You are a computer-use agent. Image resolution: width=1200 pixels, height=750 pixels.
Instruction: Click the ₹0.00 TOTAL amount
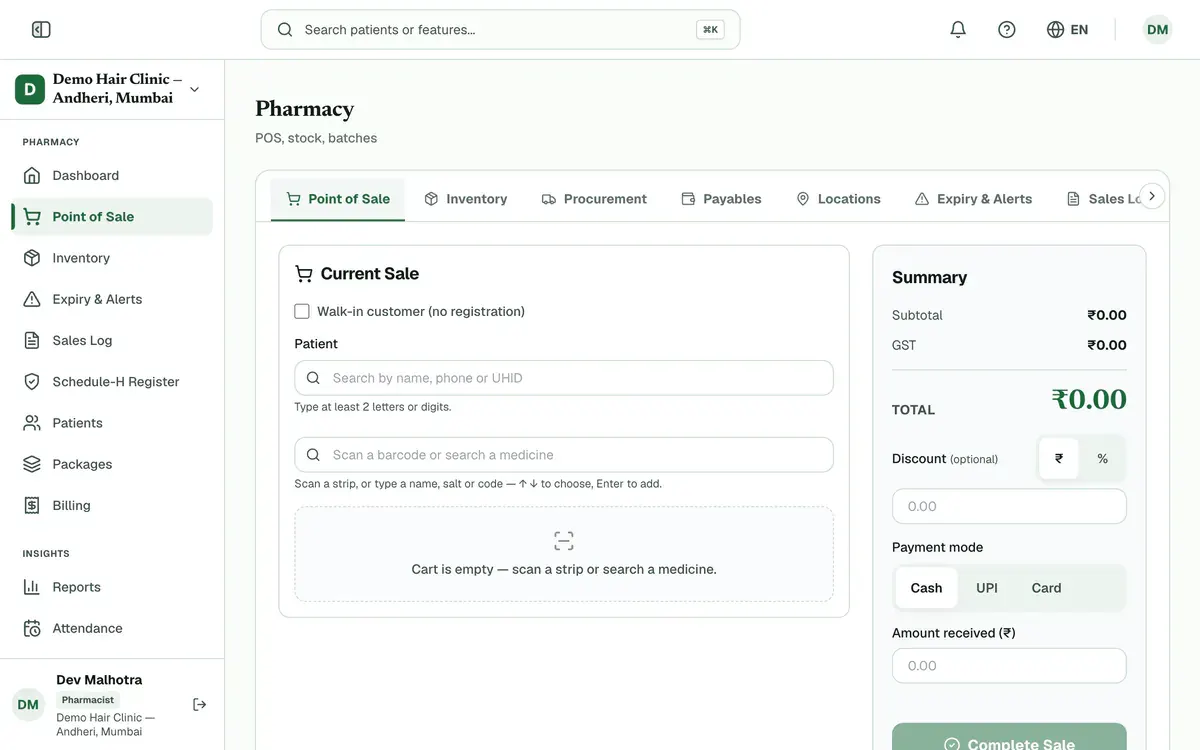1089,400
